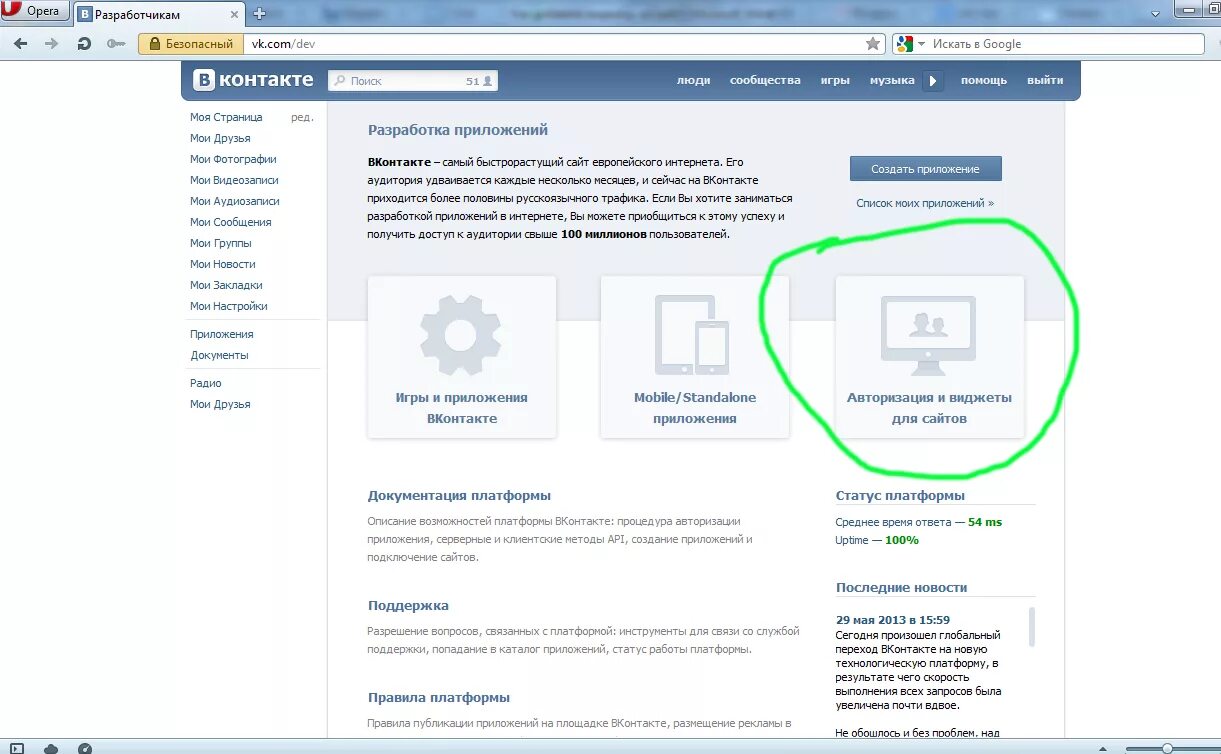Open the люди header menu
The image size is (1221, 754).
coord(693,80)
